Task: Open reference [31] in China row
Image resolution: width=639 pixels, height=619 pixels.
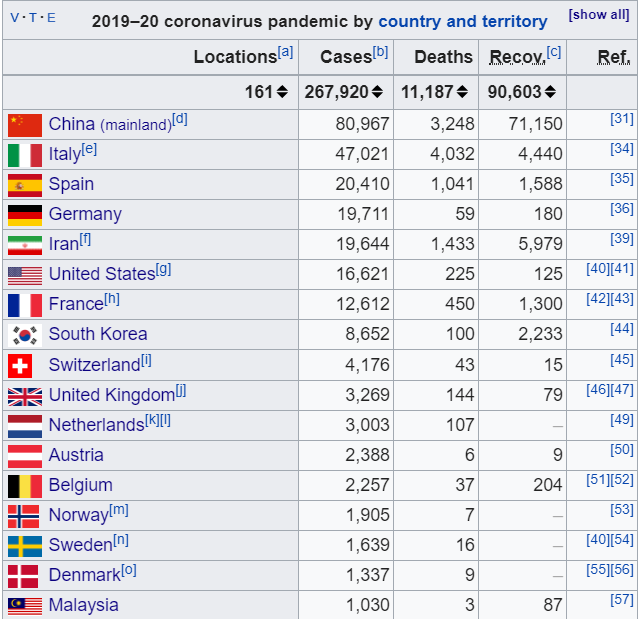Action: click(621, 119)
